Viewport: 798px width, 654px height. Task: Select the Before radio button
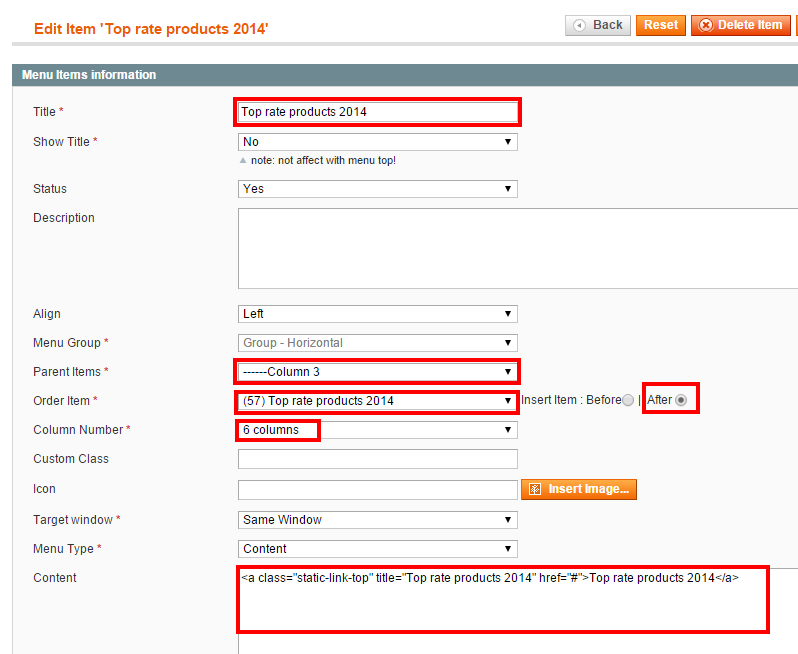(628, 400)
